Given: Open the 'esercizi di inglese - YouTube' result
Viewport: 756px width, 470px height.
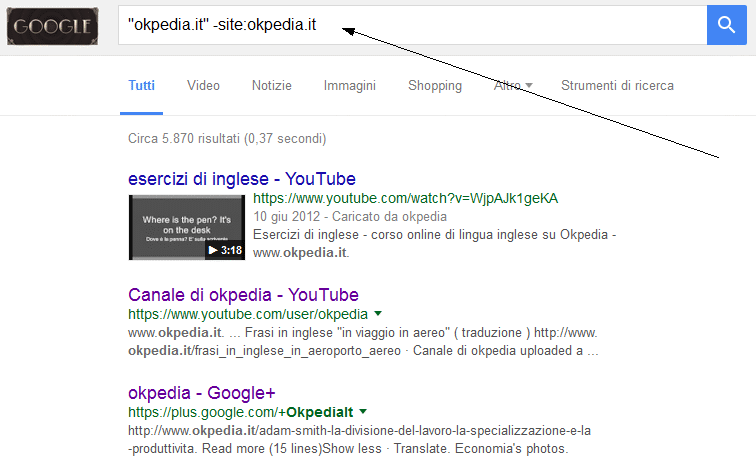Looking at the screenshot, I should point(242,179).
